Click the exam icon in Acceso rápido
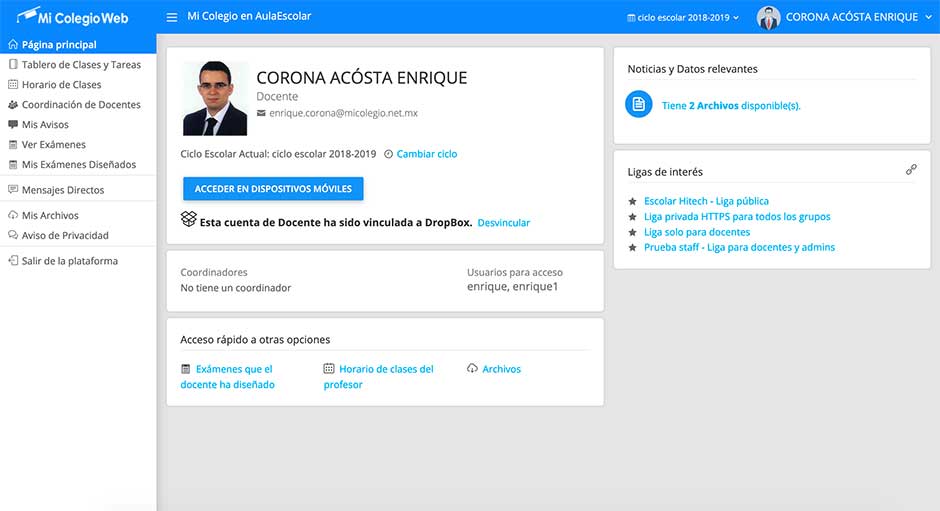This screenshot has width=940, height=511. pos(186,369)
